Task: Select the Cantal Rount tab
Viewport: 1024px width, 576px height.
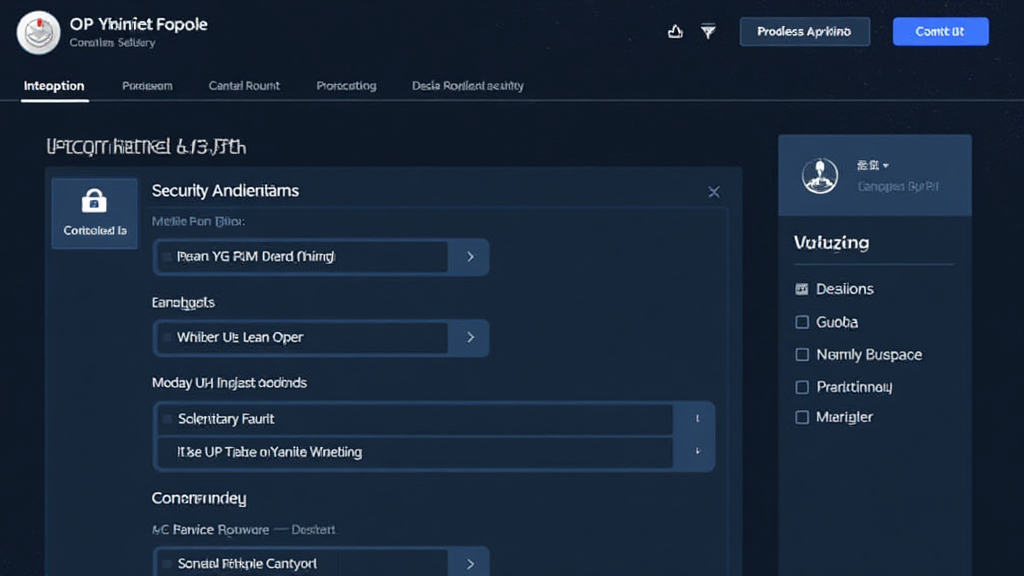Action: (243, 86)
